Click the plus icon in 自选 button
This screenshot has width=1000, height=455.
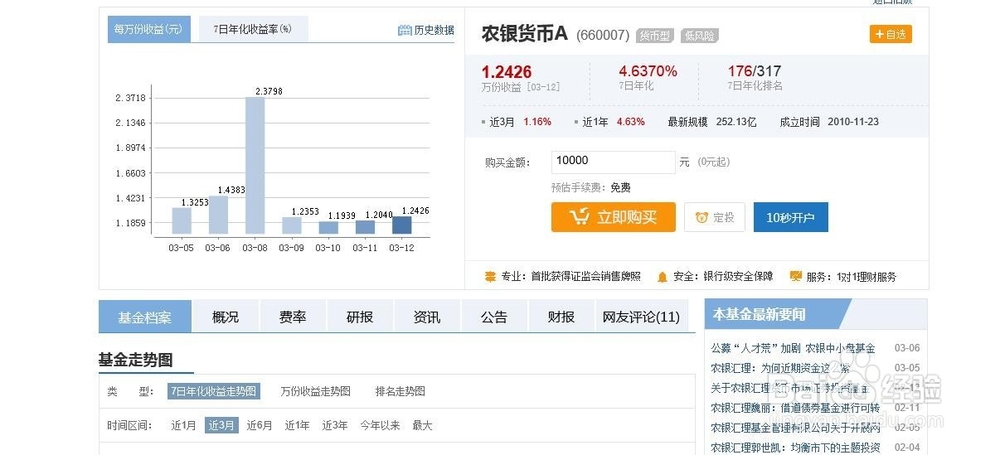coord(879,34)
